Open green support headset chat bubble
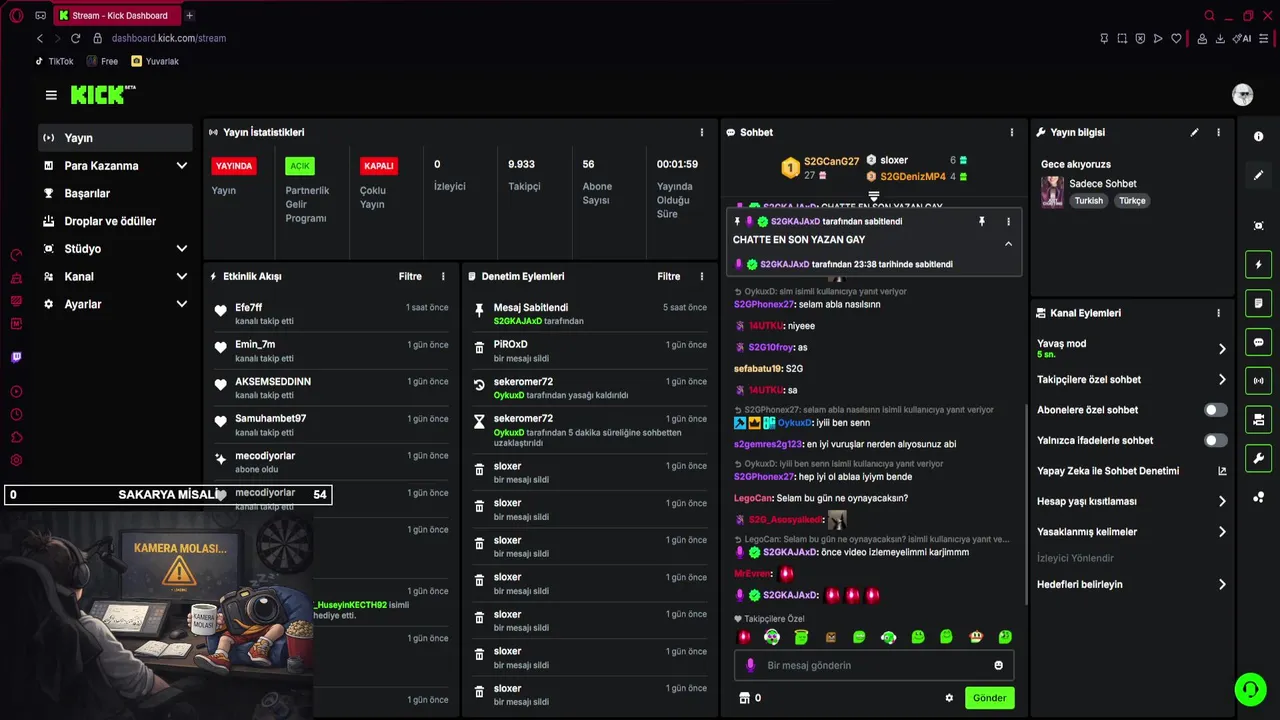The image size is (1280, 720). (x=1250, y=689)
